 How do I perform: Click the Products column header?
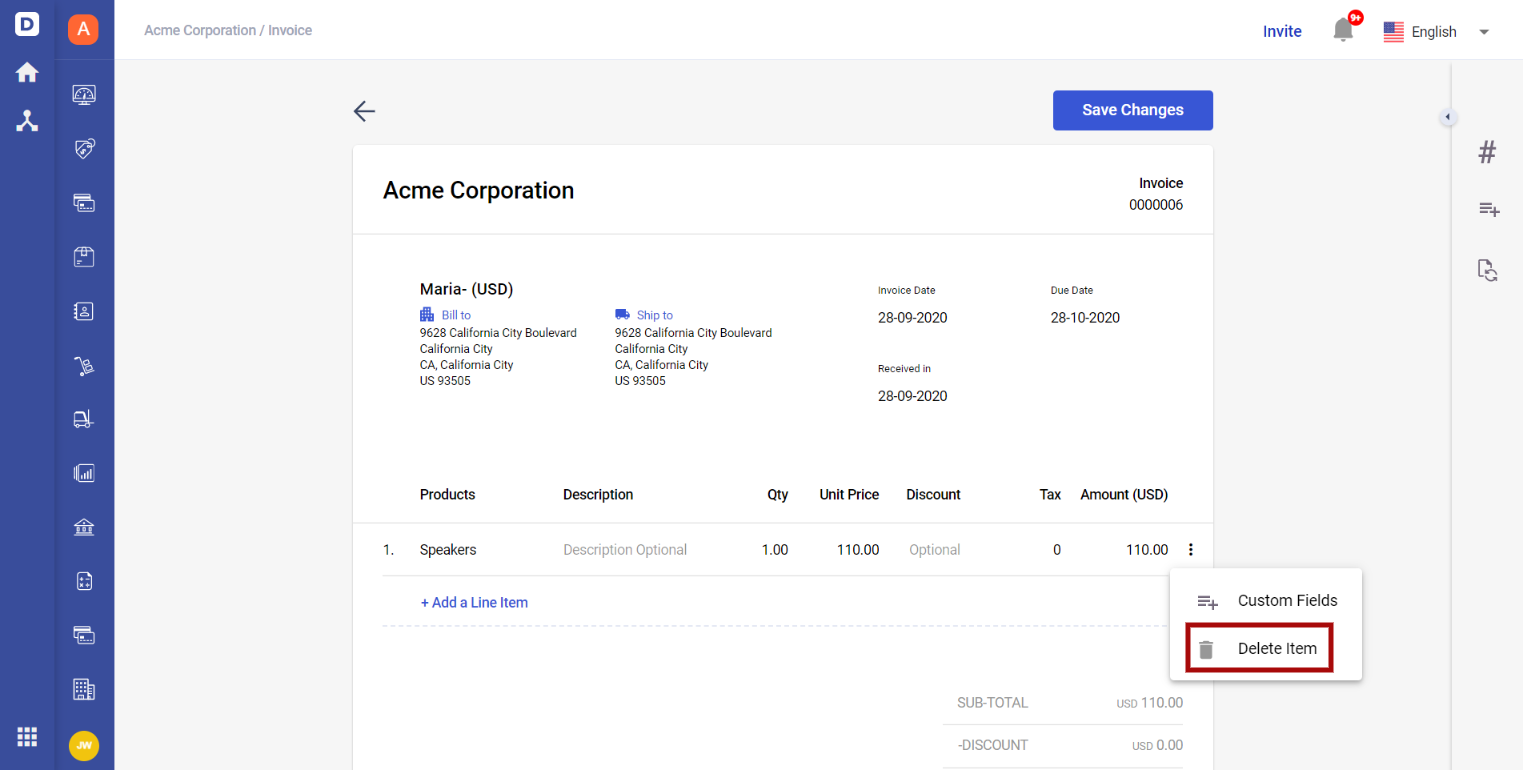pyautogui.click(x=448, y=495)
